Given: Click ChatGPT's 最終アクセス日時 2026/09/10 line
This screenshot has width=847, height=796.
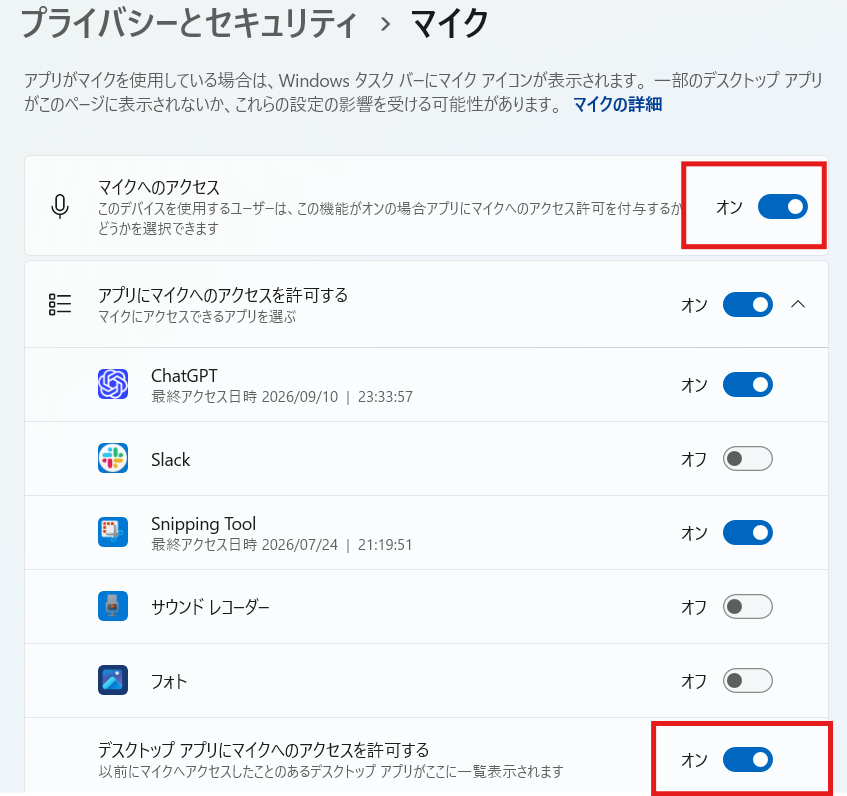Looking at the screenshot, I should click(x=282, y=397).
